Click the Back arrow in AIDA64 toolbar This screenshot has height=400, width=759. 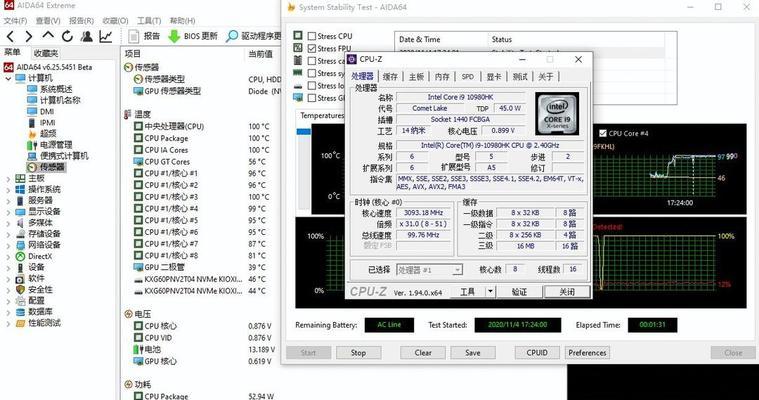(11, 36)
